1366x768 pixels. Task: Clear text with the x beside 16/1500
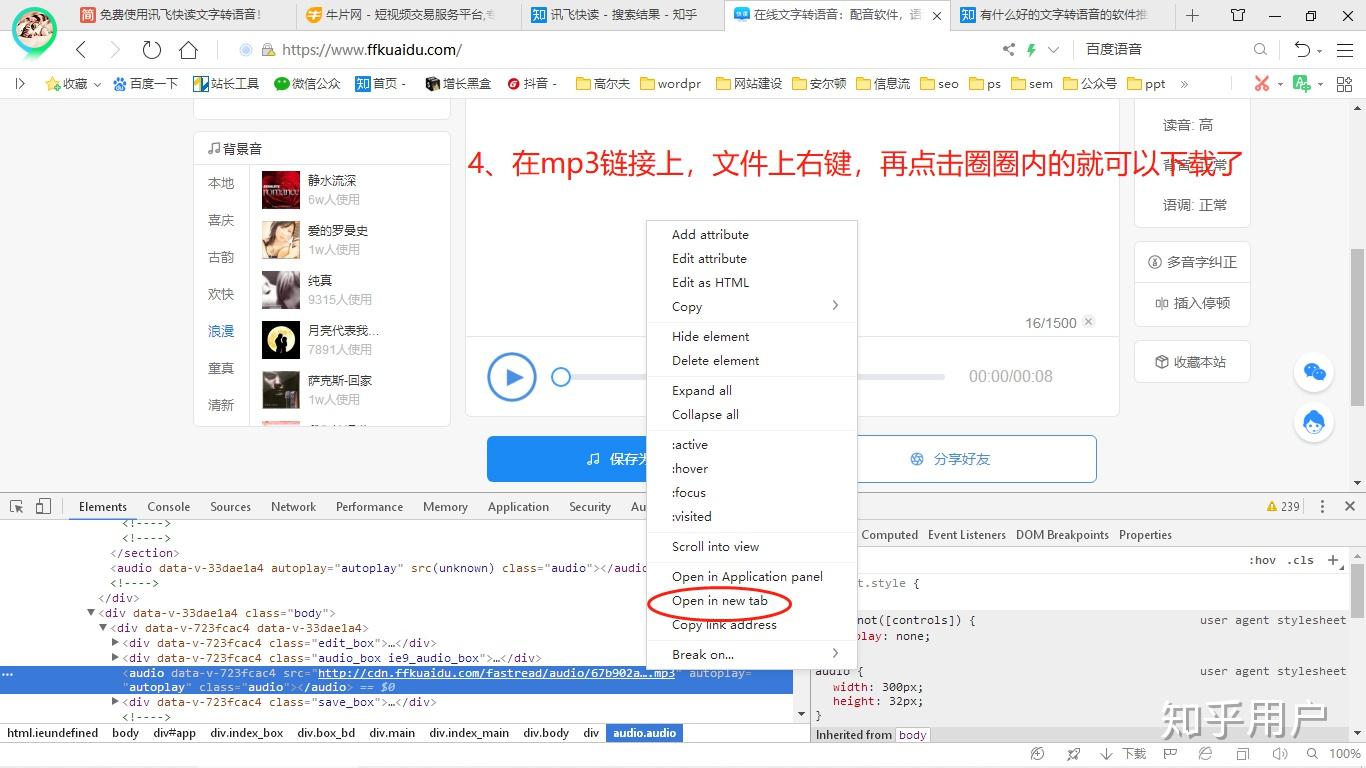[x=1089, y=322]
